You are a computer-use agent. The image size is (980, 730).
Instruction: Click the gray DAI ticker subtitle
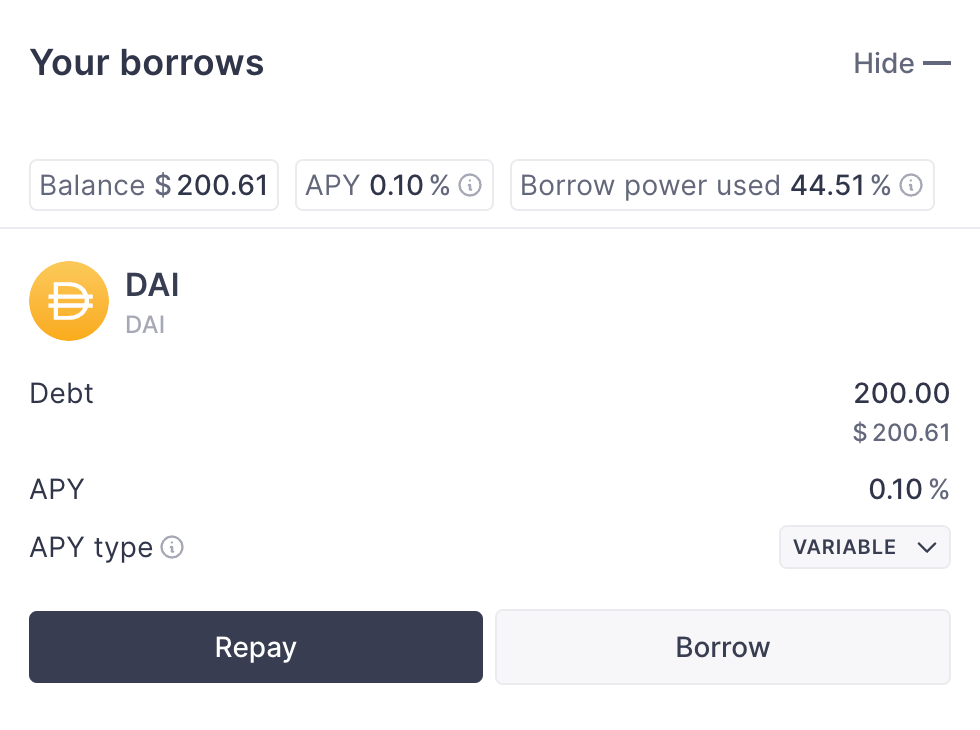coord(145,325)
